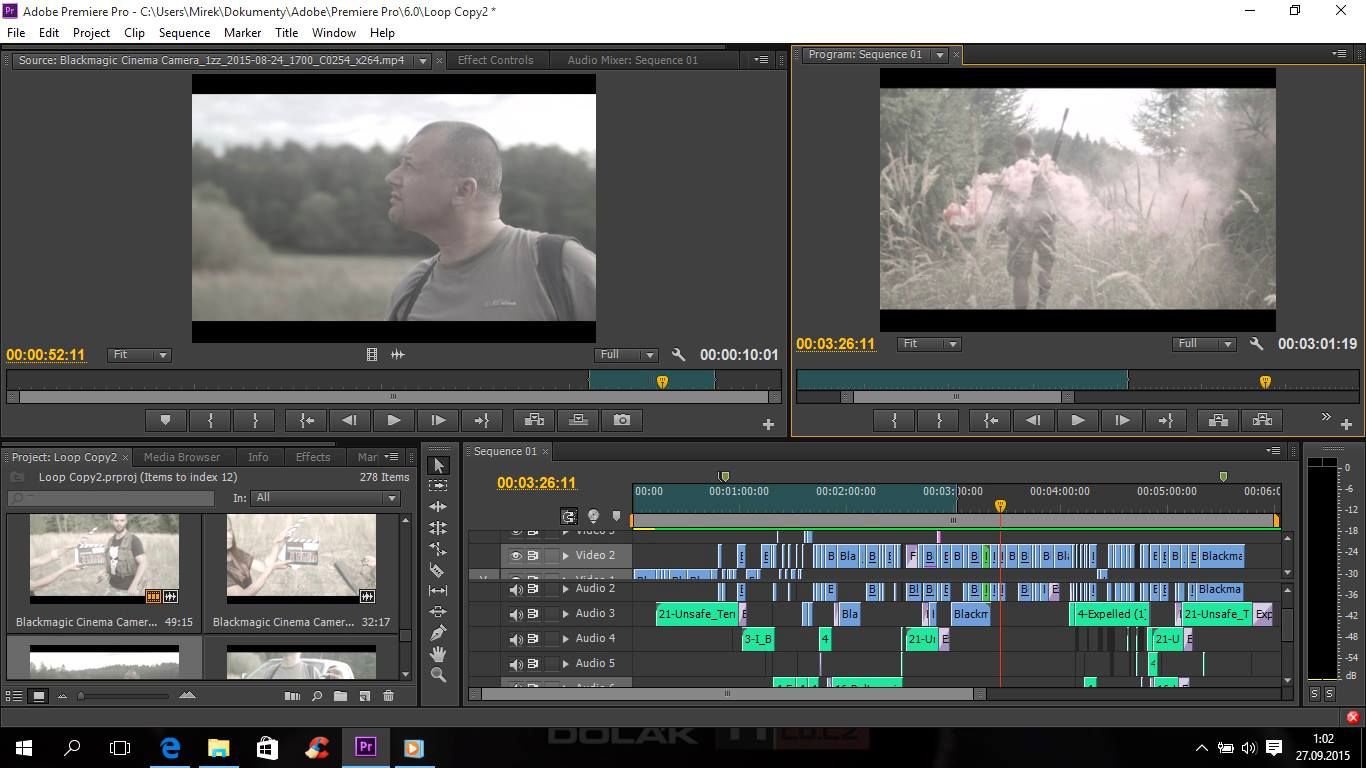Expand the Audio 4 track
This screenshot has width=1366, height=768.
tap(566, 639)
